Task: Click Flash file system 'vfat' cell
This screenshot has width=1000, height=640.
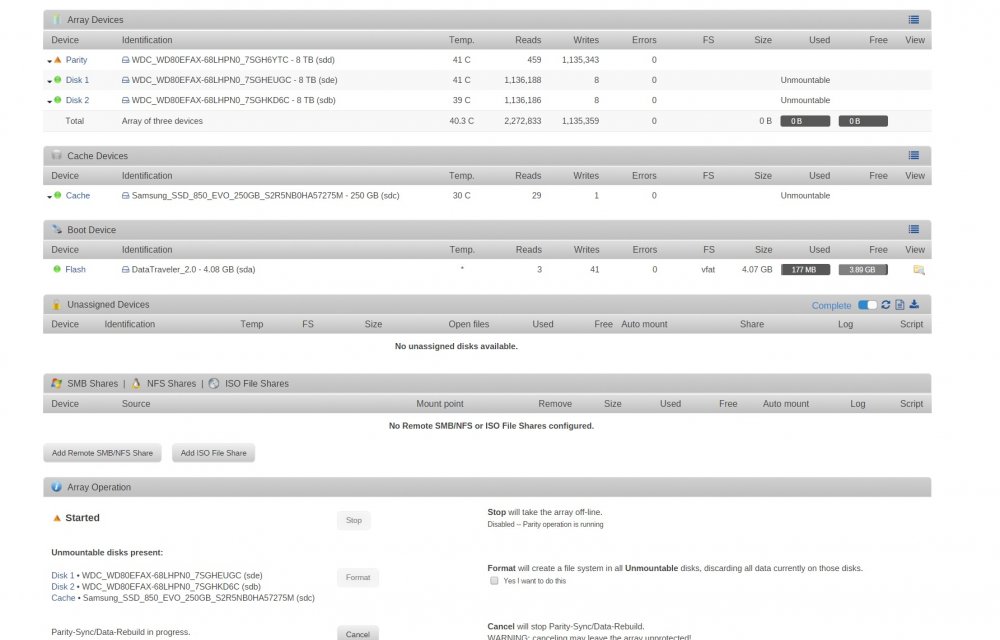Action: [x=708, y=270]
